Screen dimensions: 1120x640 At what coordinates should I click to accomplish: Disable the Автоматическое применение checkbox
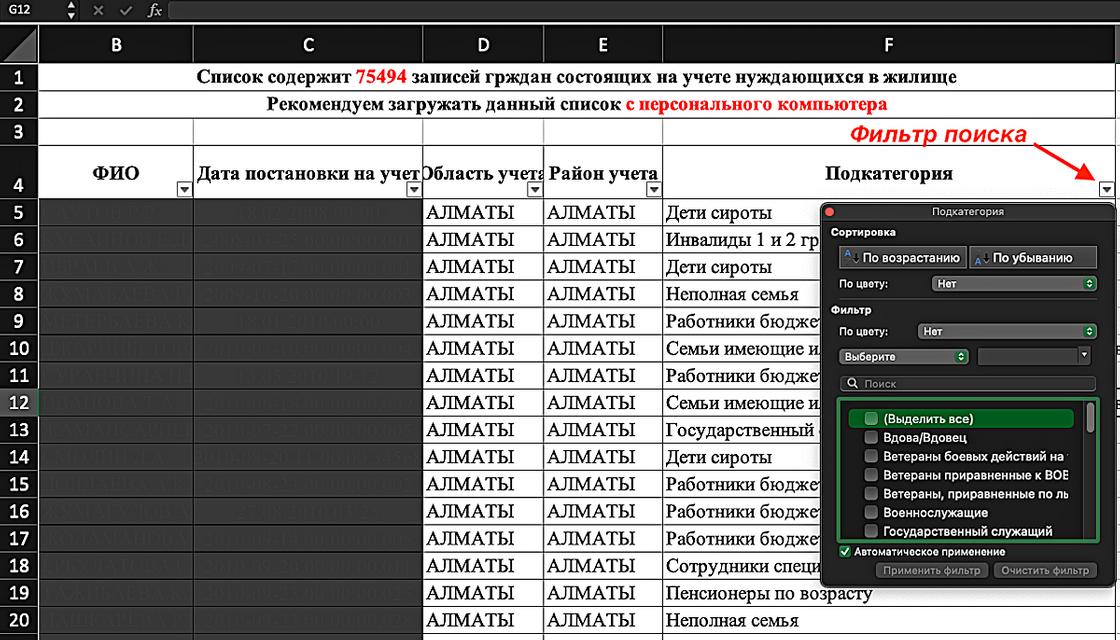pos(845,551)
